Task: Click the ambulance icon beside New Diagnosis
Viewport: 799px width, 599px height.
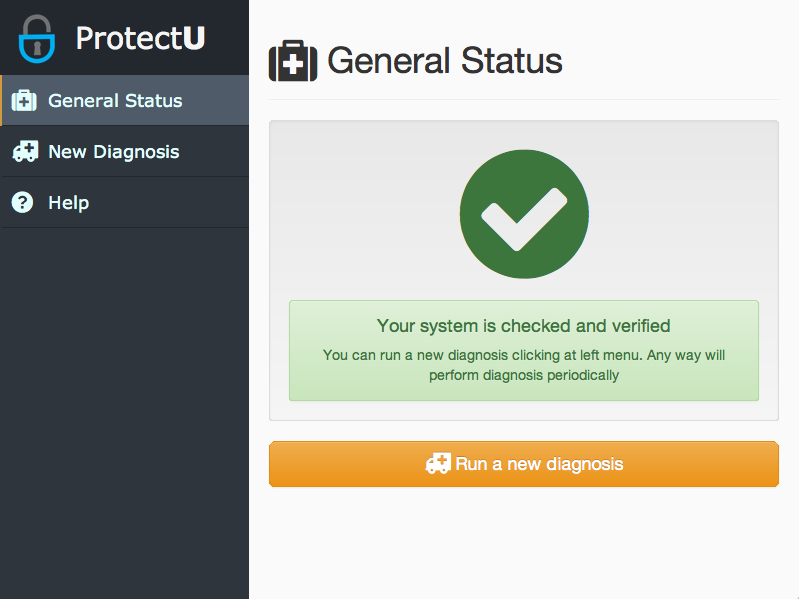Action: (x=24, y=152)
